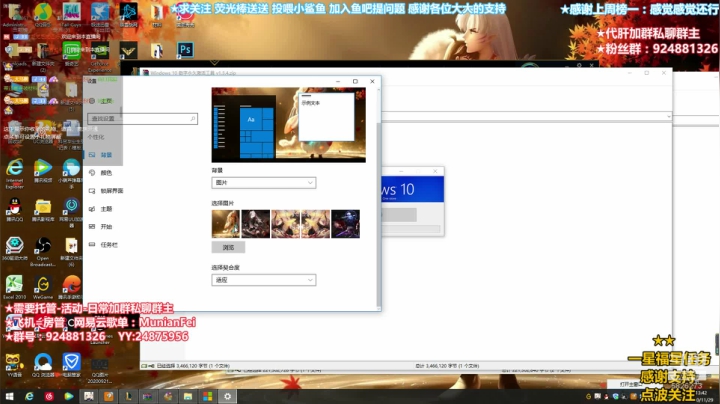Choose the third wallpaper thumbnail

(x=286, y=224)
